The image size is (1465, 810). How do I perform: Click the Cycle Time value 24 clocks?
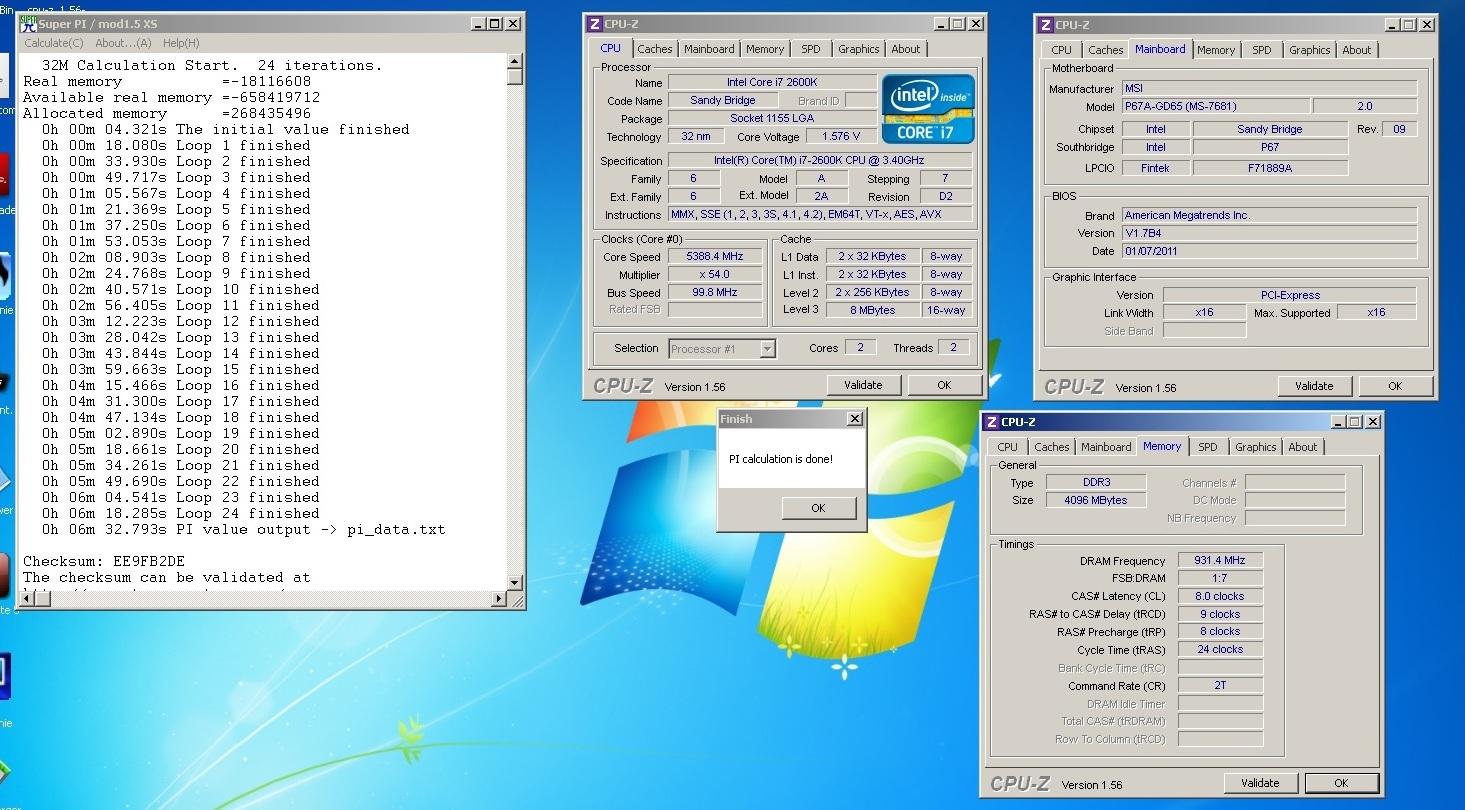click(x=1220, y=650)
